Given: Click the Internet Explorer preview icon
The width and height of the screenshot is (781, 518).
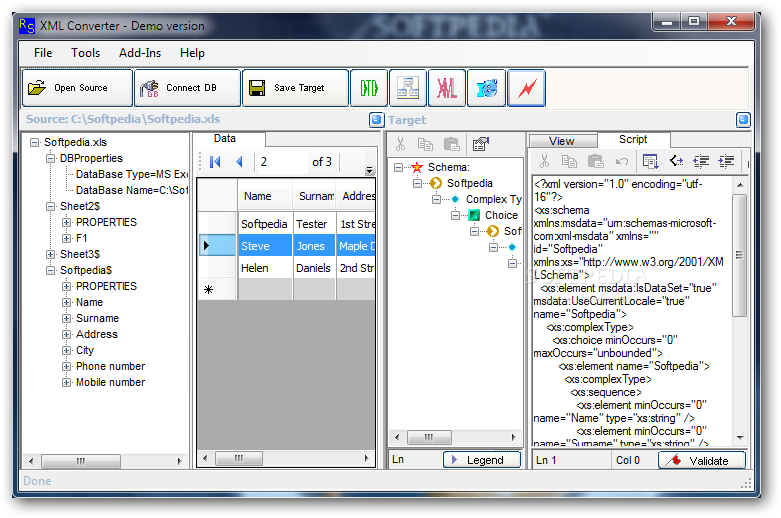Looking at the screenshot, I should 486,88.
